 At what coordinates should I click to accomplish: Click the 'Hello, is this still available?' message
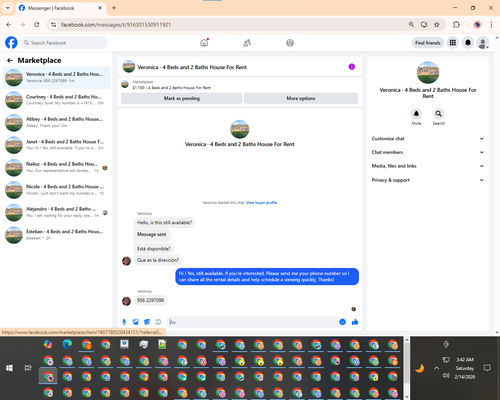164,223
